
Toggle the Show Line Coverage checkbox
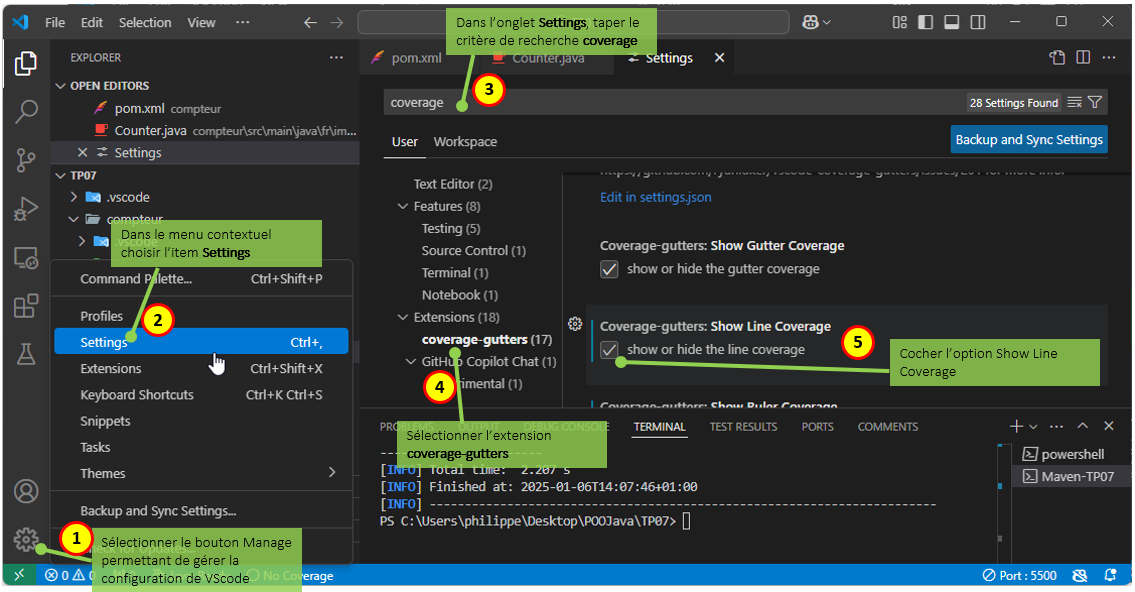pos(609,350)
